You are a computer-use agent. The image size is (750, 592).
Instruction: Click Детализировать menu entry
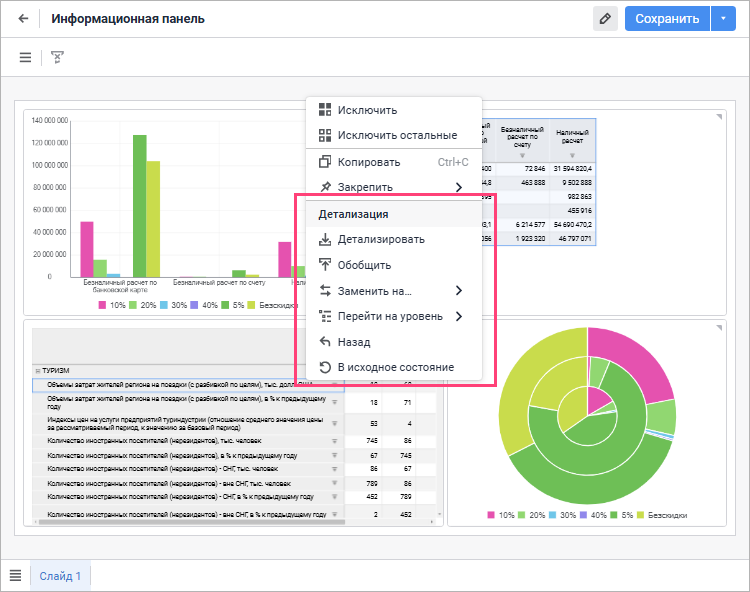click(x=380, y=239)
